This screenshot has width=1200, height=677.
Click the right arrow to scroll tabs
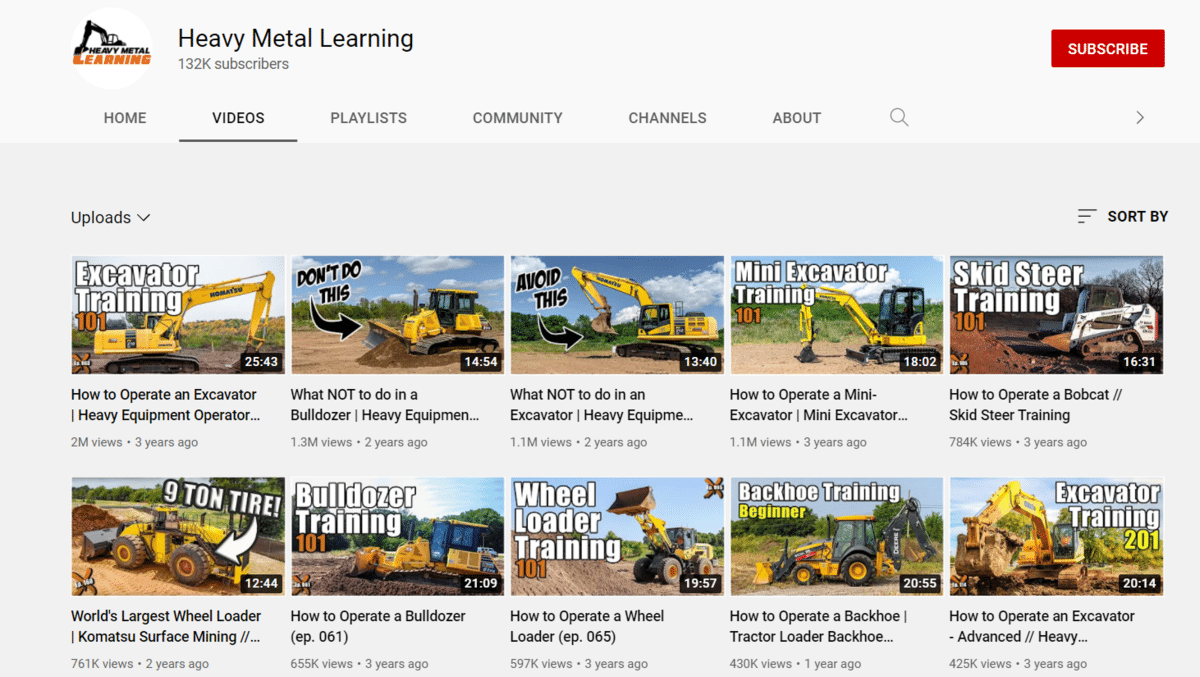[1139, 118]
